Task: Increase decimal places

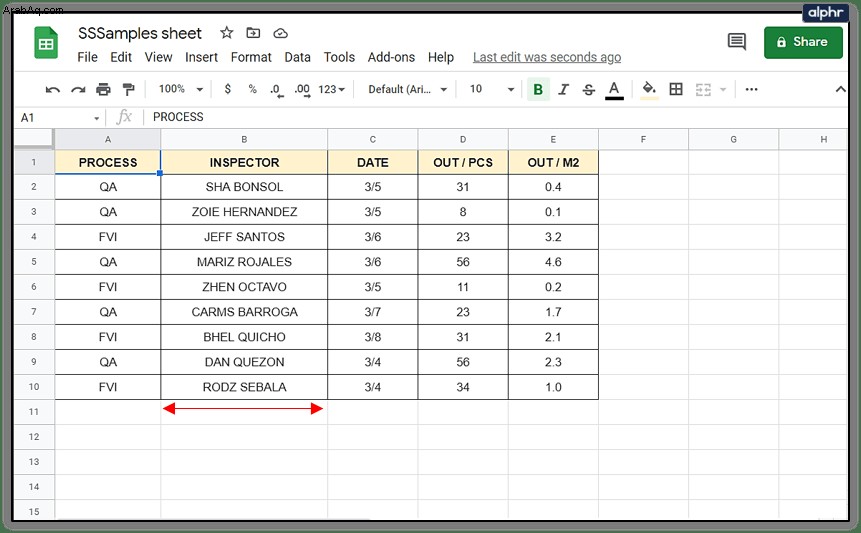Action: [x=302, y=90]
